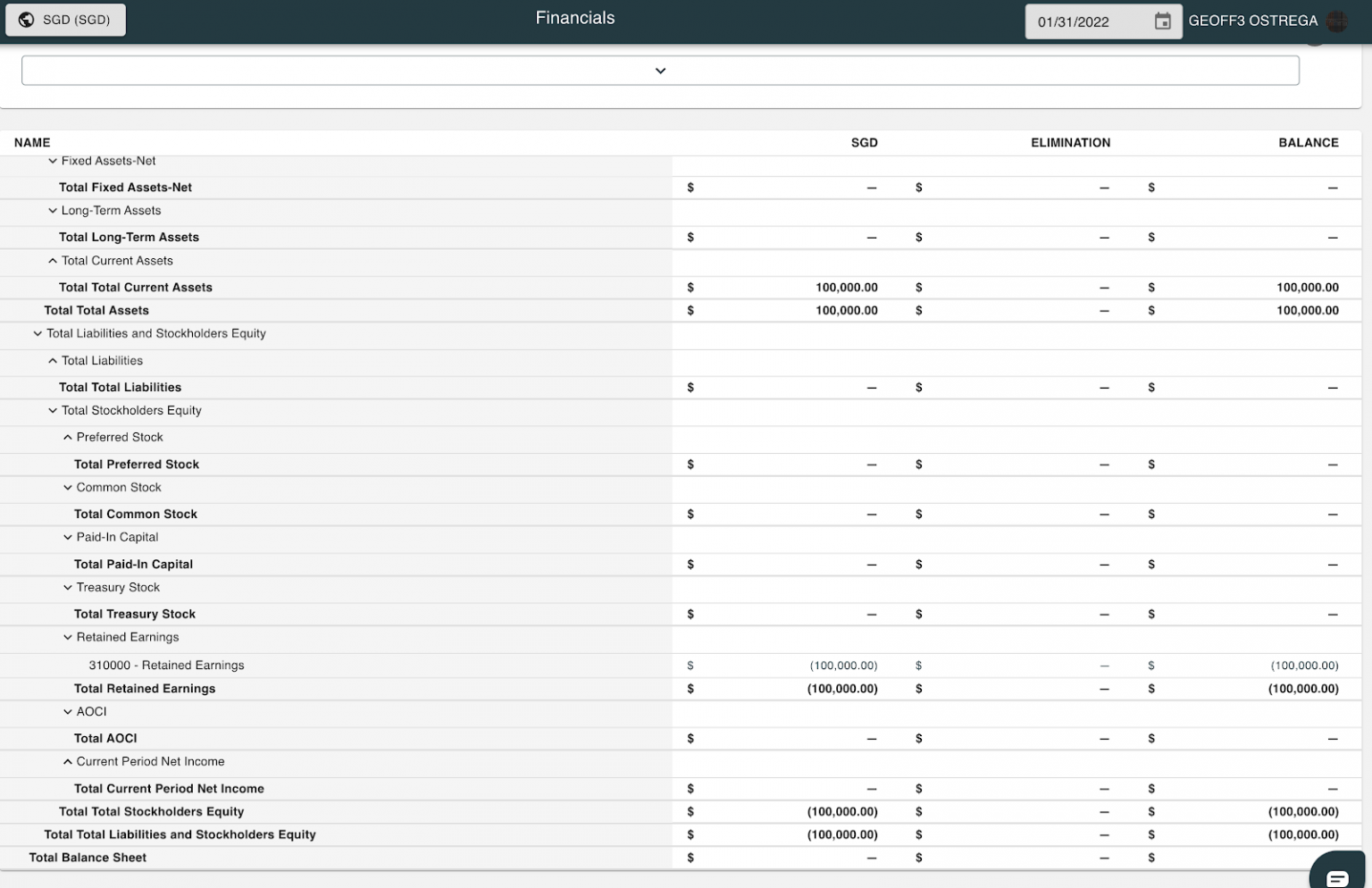The image size is (1372, 888).
Task: Collapse the Long-Term Assets section
Action: (x=53, y=211)
